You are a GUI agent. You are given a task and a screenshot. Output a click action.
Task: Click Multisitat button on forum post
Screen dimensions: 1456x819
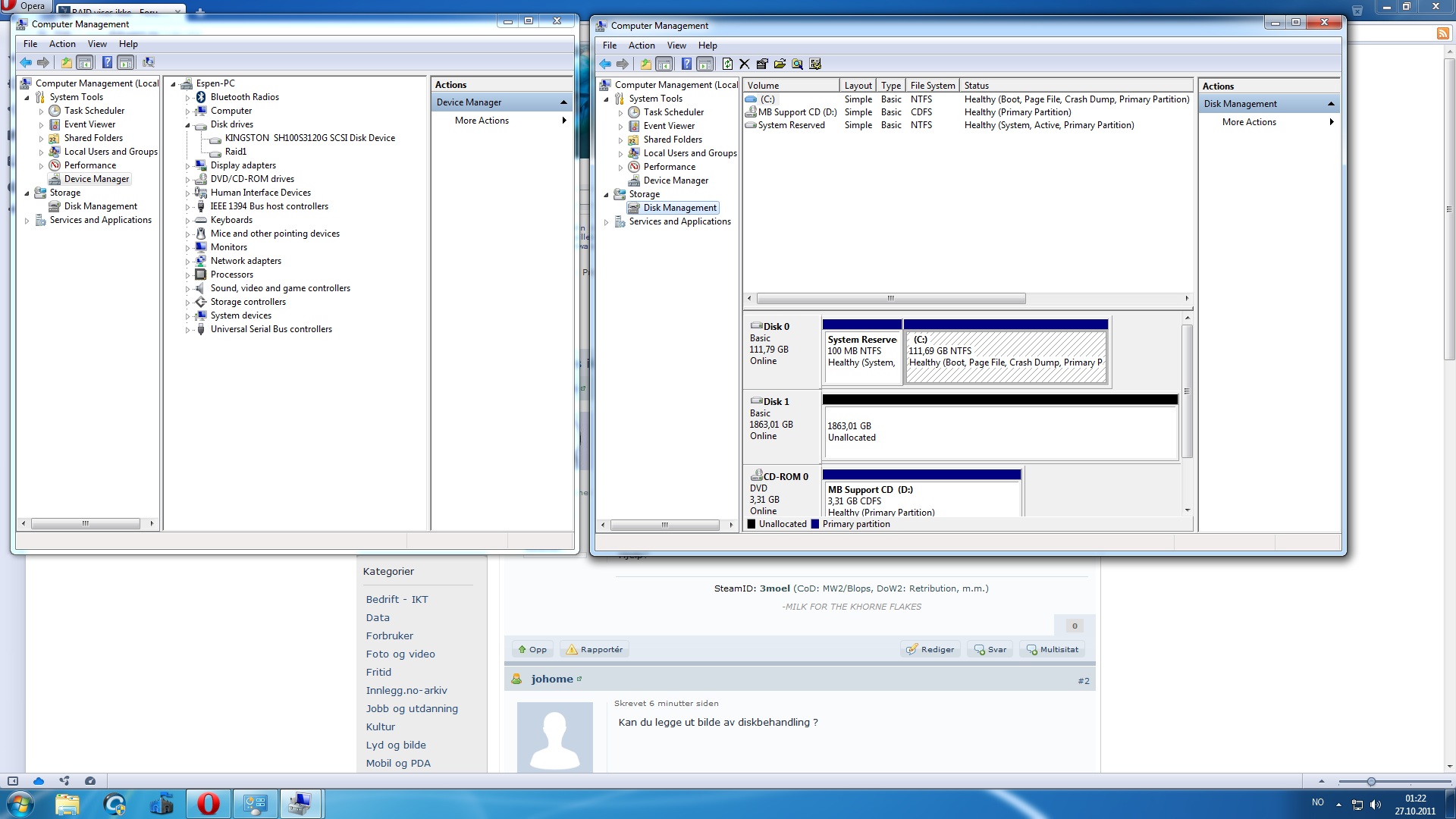coord(1052,650)
